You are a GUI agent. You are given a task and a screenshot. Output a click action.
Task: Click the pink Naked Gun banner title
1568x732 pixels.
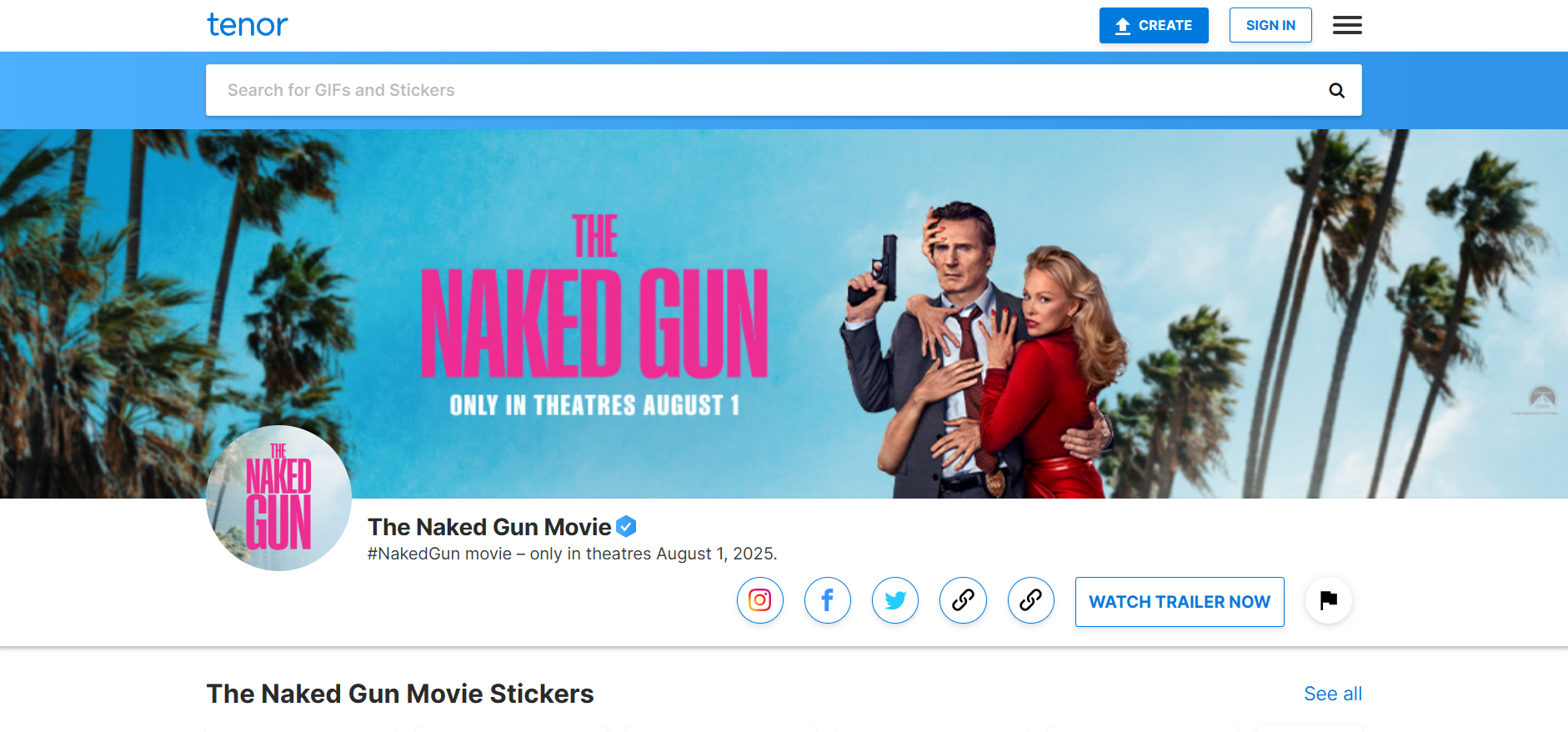pos(594,321)
